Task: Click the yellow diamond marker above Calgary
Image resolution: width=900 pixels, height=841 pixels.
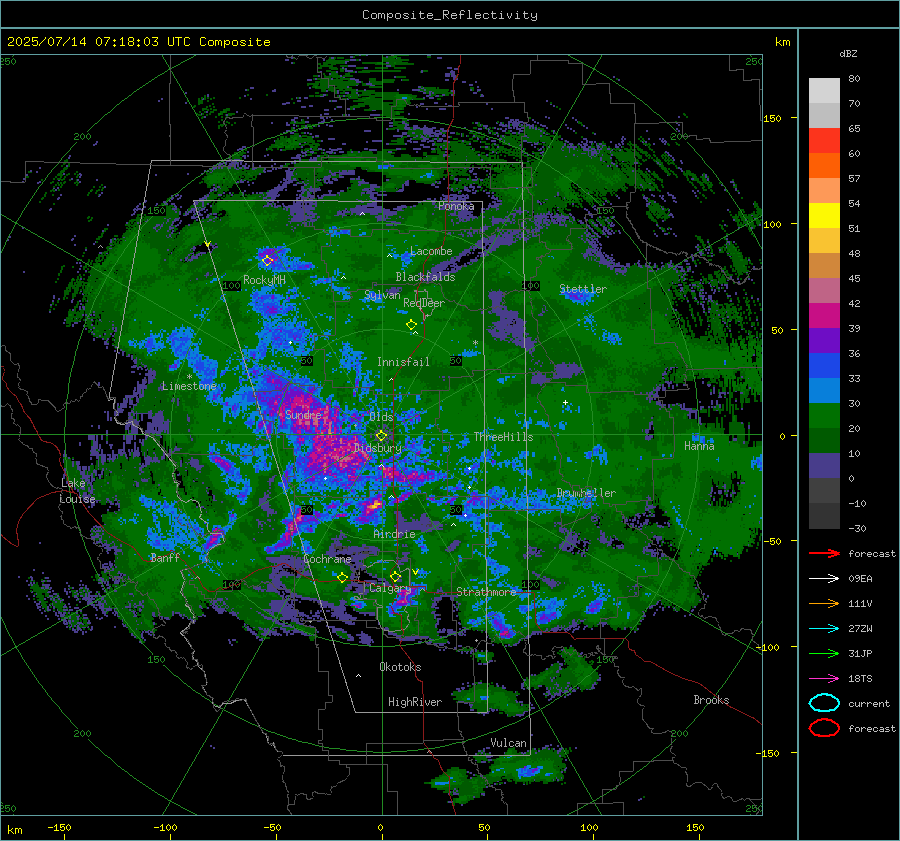Action: pos(395,576)
